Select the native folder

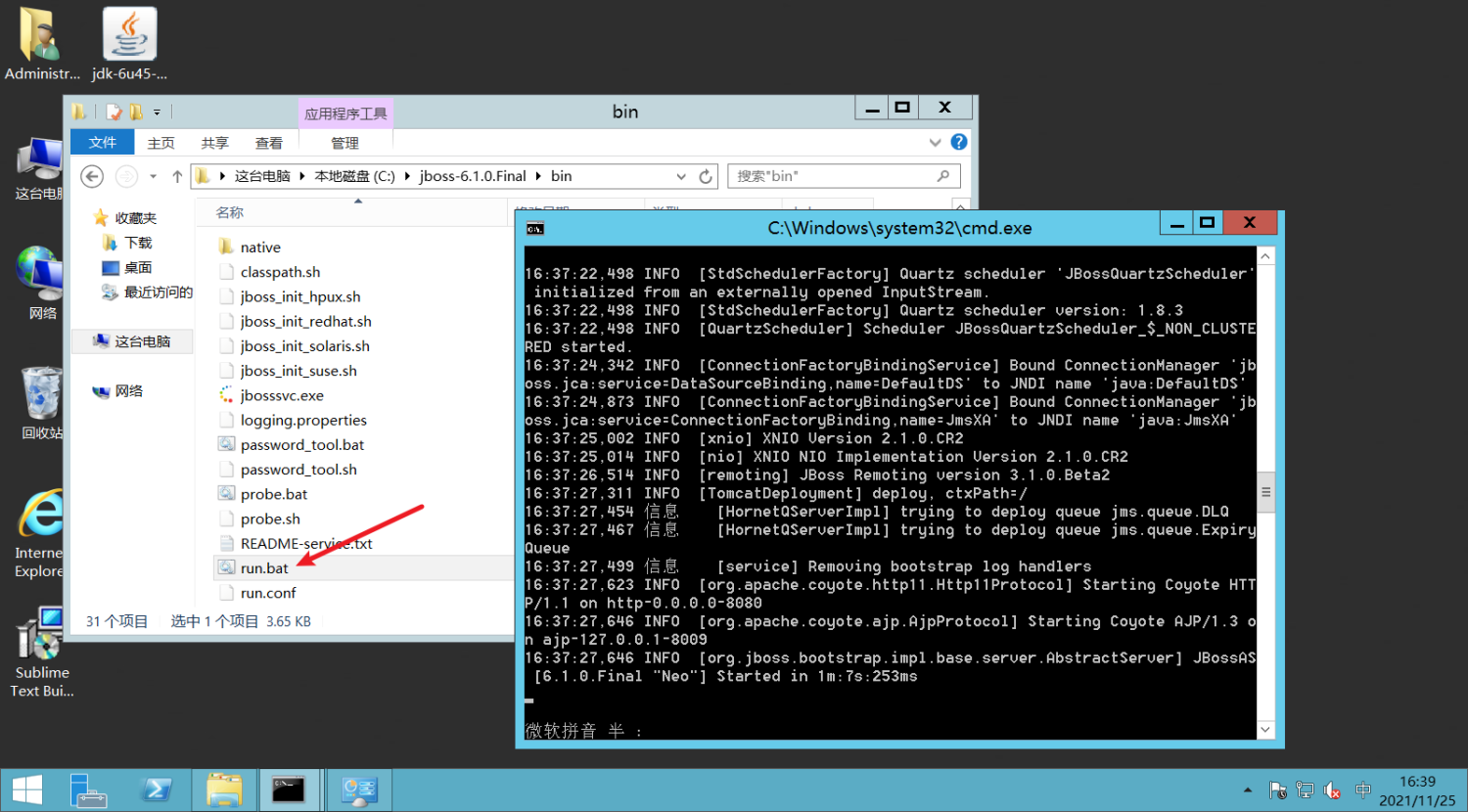coord(260,248)
